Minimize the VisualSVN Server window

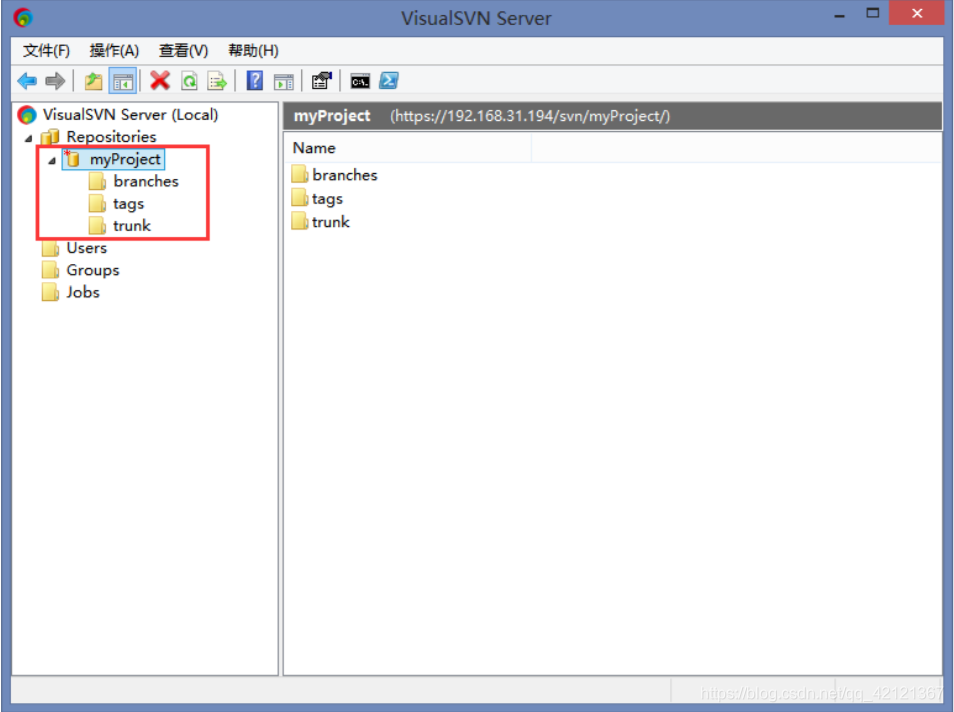click(x=840, y=15)
